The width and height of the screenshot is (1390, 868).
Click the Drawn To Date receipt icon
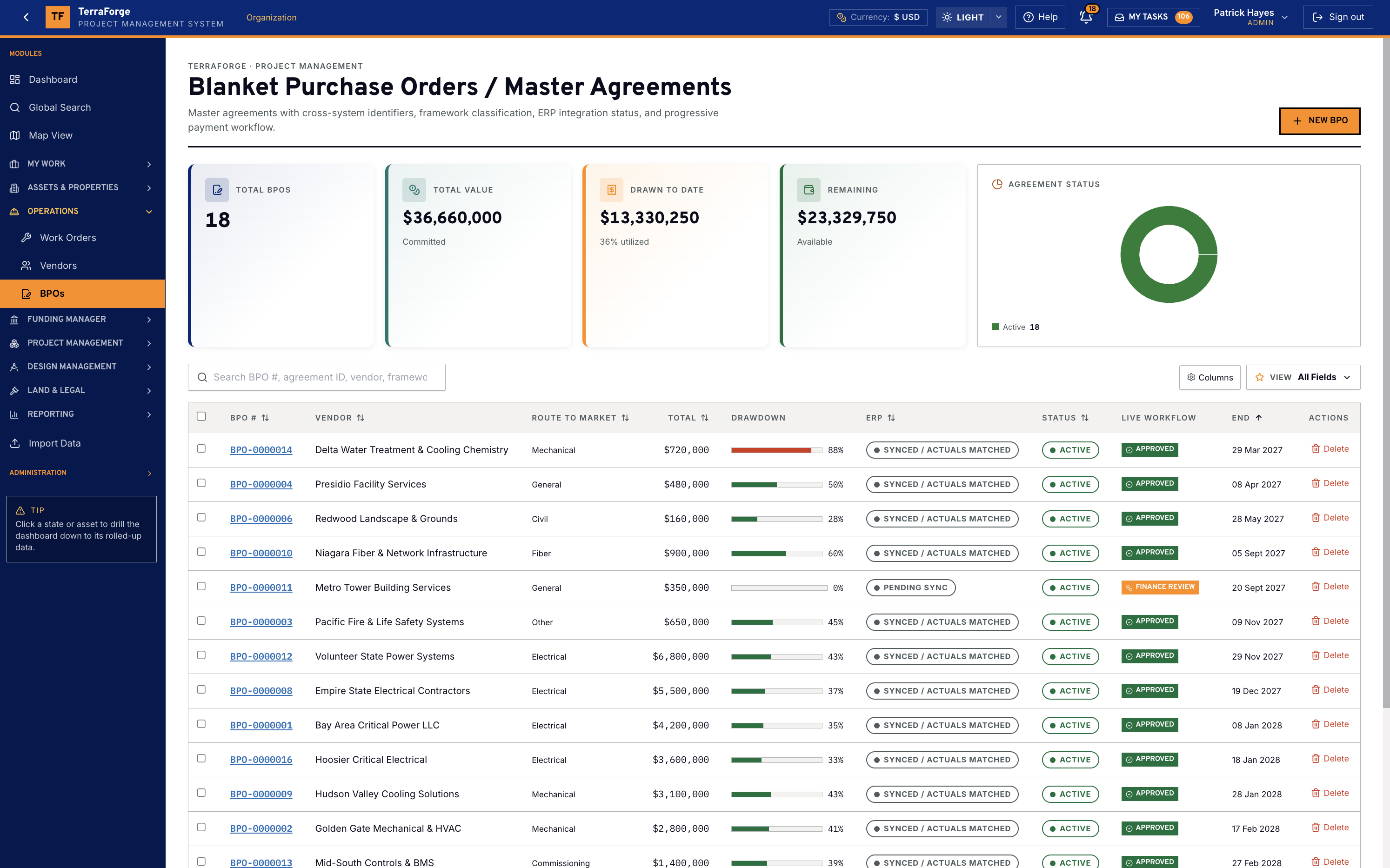point(611,190)
